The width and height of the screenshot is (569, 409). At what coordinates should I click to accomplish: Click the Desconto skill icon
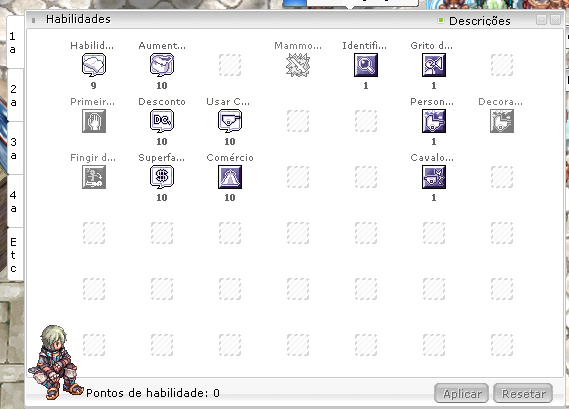(x=162, y=121)
